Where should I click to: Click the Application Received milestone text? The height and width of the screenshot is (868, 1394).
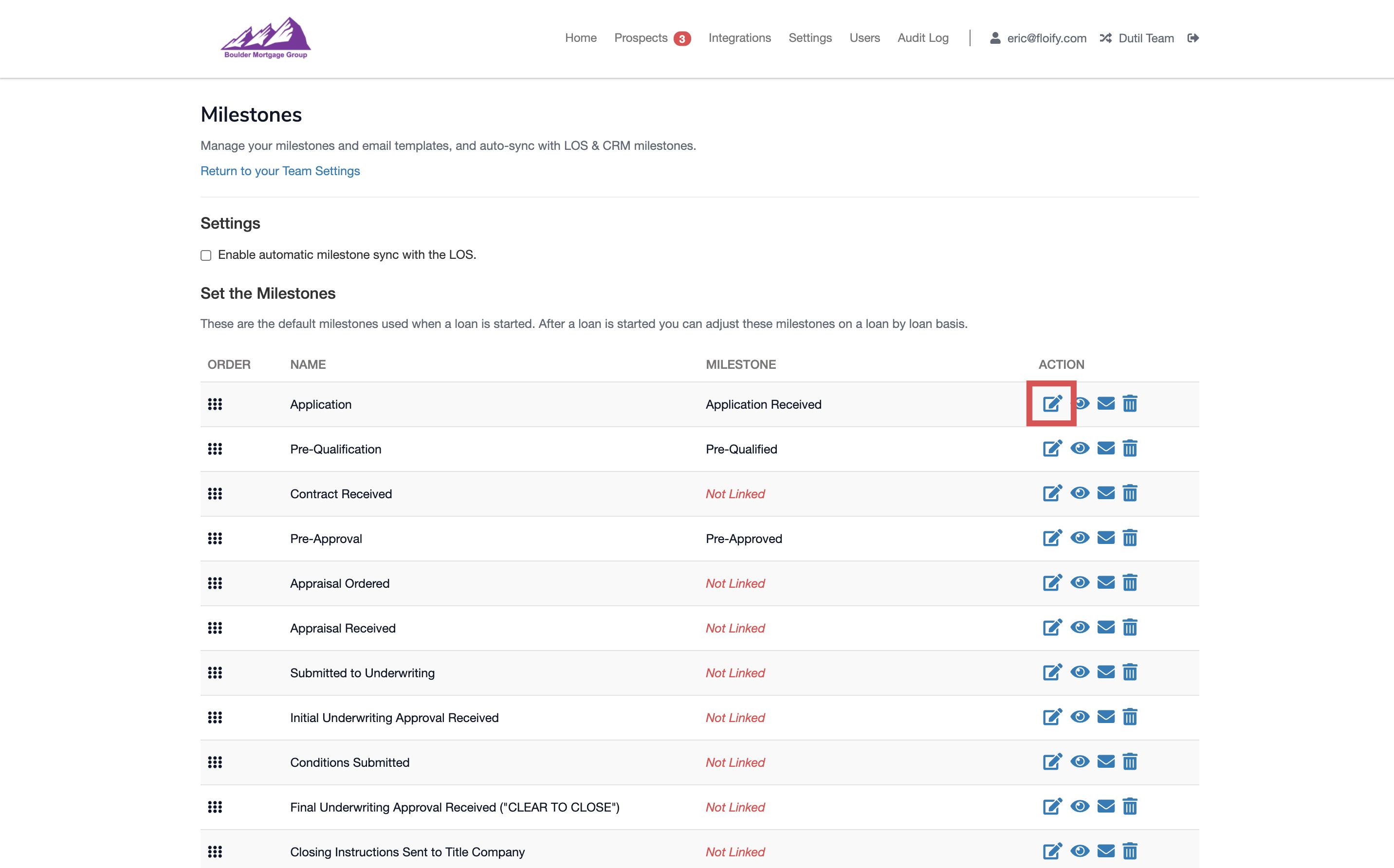[x=763, y=404]
